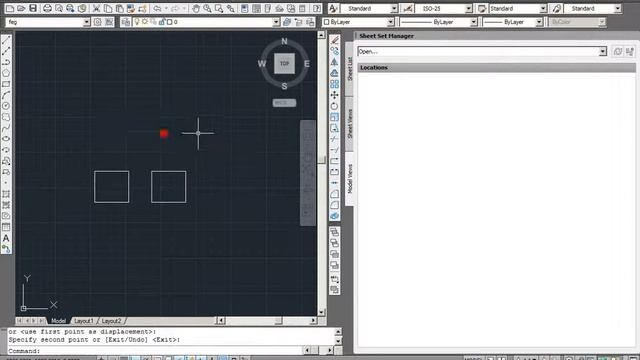Open the text style Standard dropdown
Image resolution: width=640 pixels, height=360 pixels.
pos(394,8)
